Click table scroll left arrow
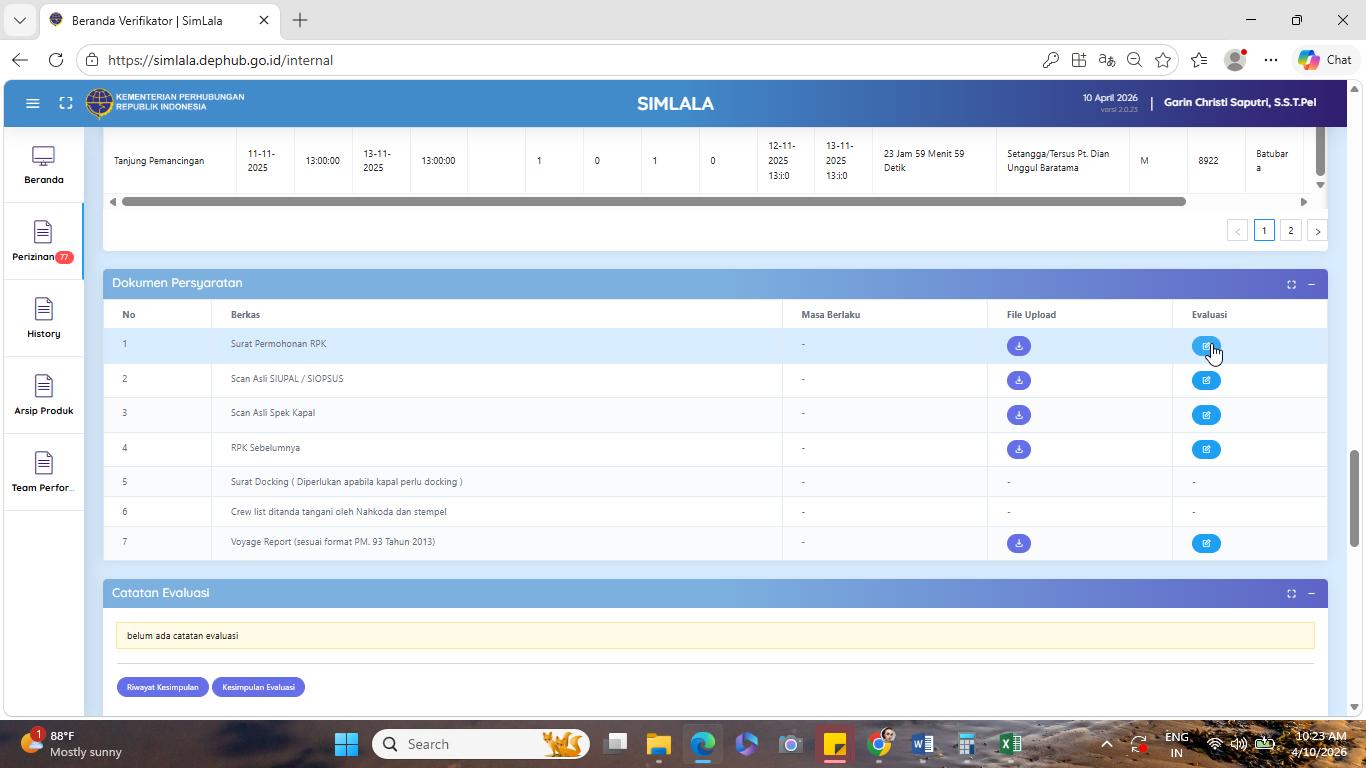This screenshot has width=1366, height=768. tap(112, 202)
